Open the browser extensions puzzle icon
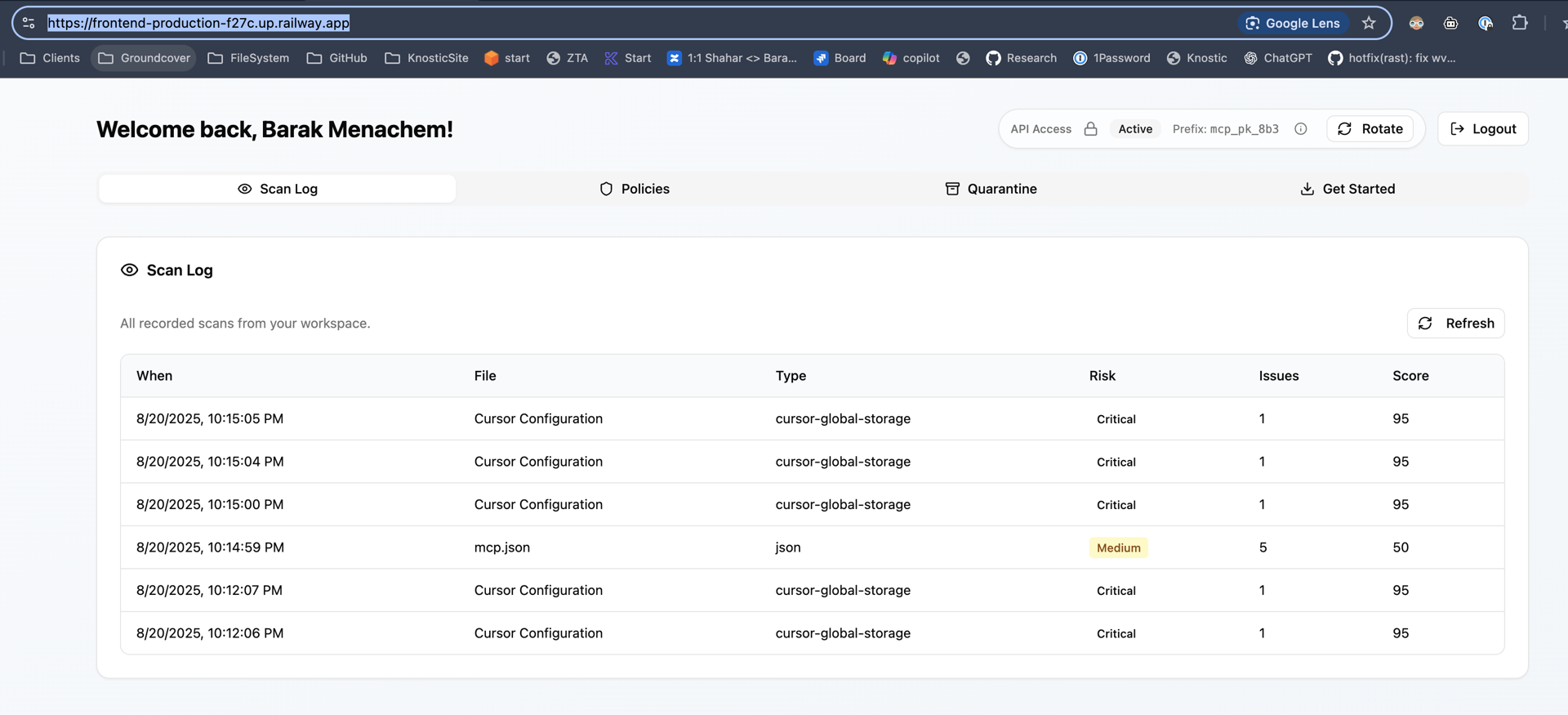This screenshot has width=1568, height=715. tap(1519, 23)
